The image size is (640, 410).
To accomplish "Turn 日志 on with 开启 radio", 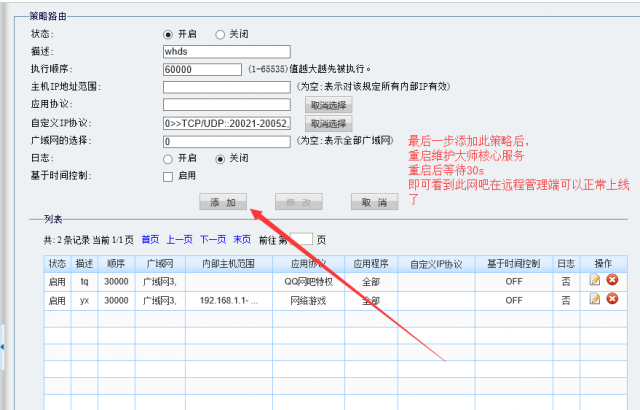I will point(168,158).
